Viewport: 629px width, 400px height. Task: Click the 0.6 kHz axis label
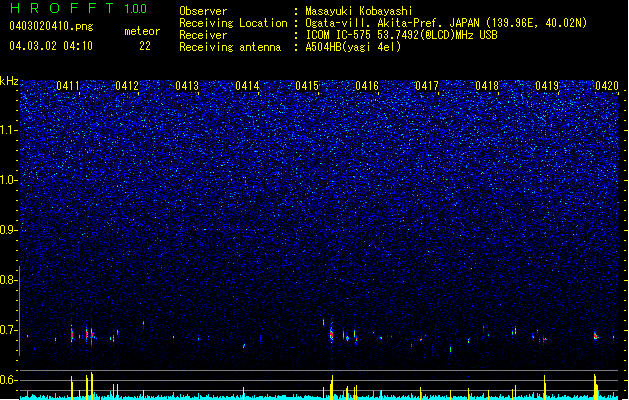8,380
